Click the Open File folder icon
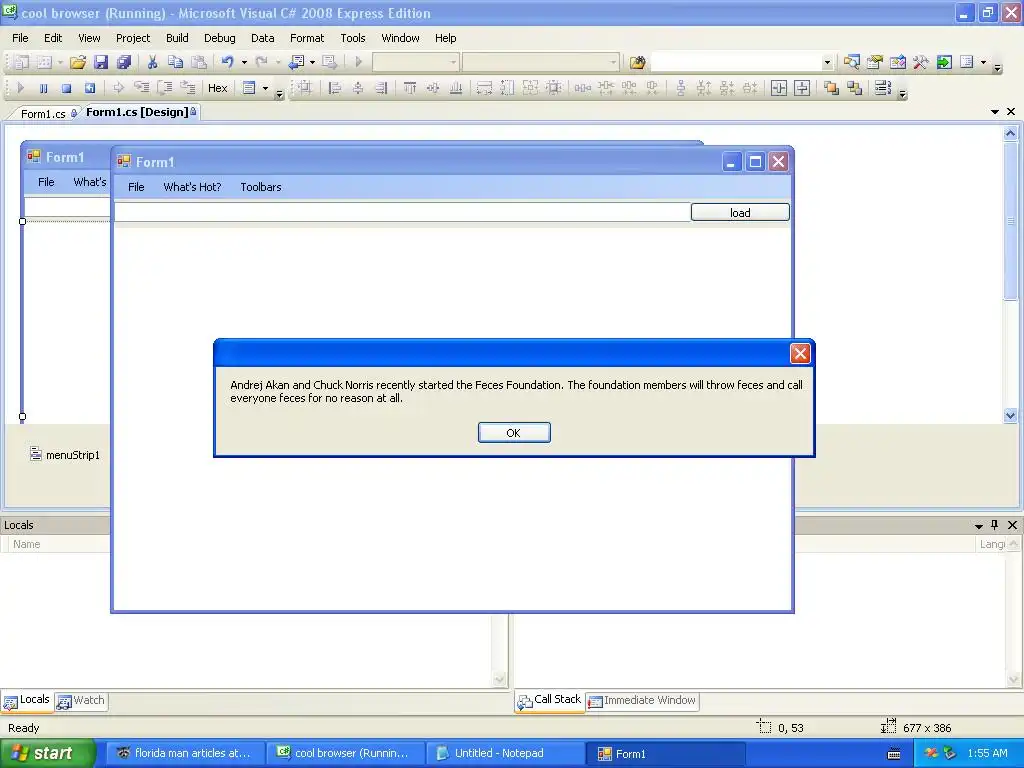 78,62
